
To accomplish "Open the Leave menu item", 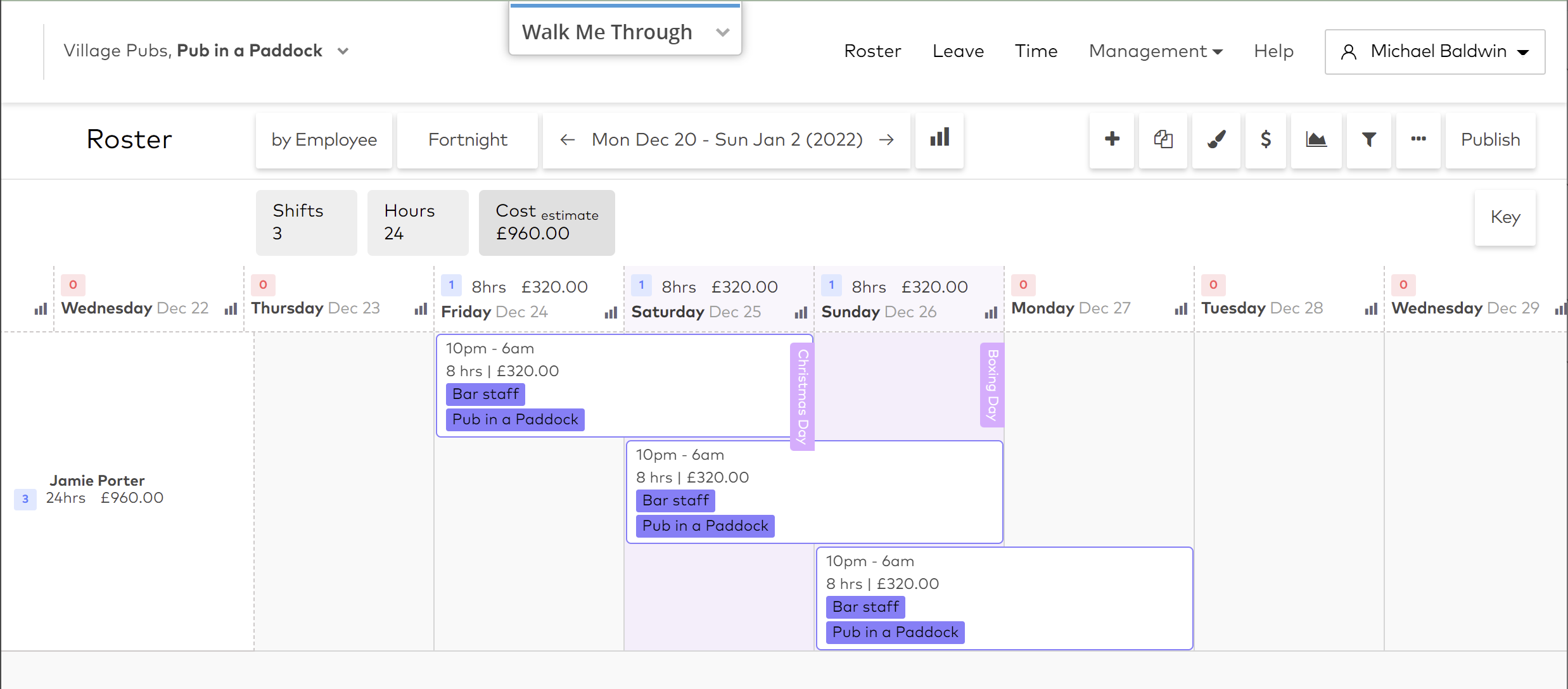I will (x=958, y=51).
